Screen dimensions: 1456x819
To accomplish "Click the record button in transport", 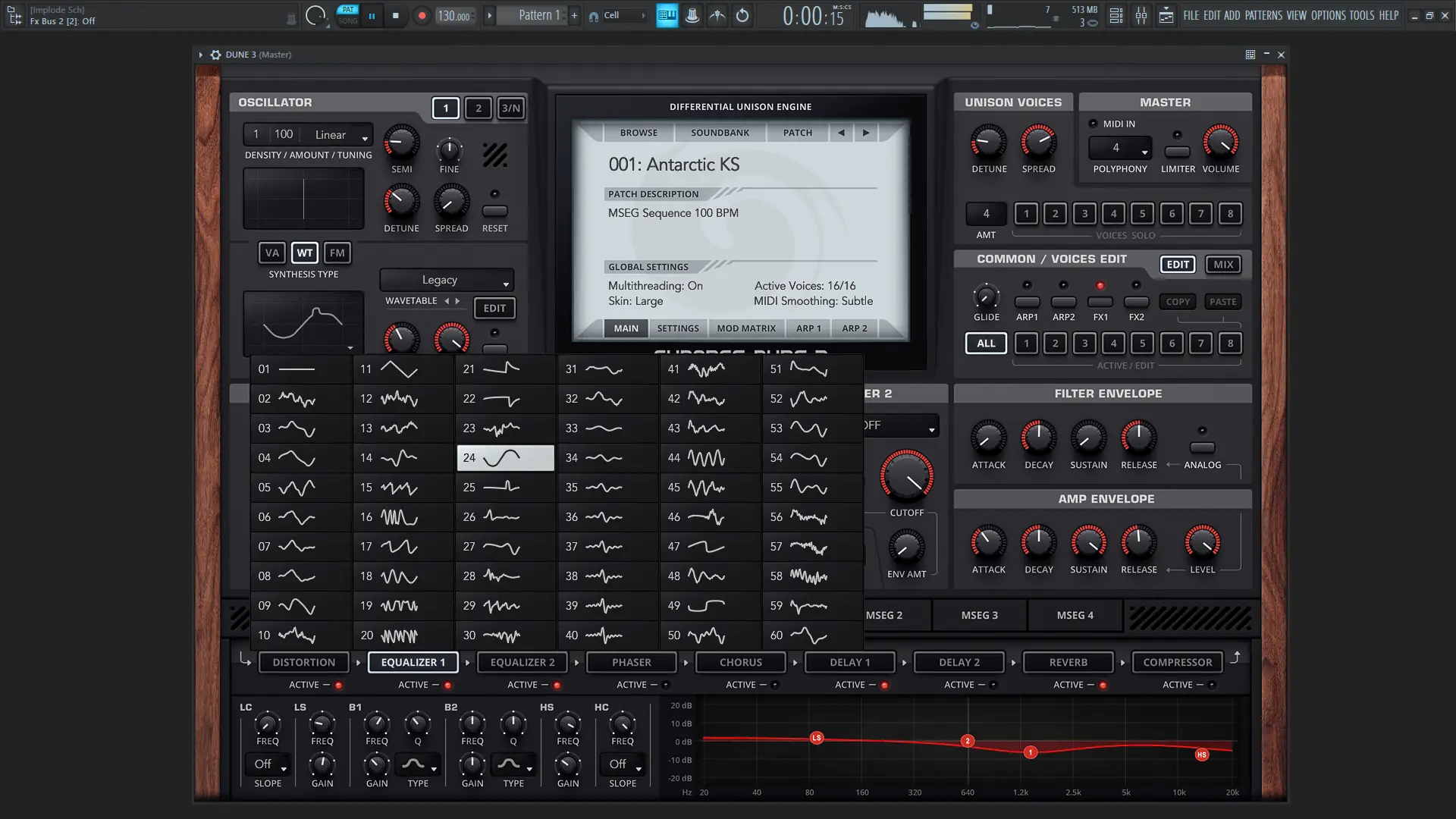I will tap(422, 15).
